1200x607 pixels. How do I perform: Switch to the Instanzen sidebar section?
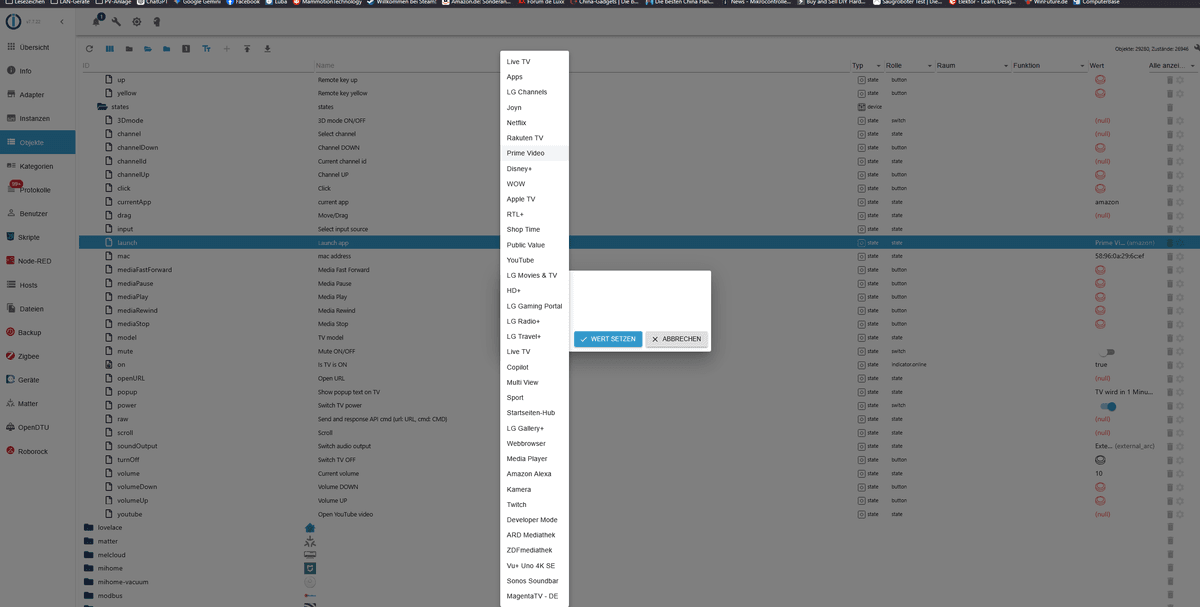(34, 117)
